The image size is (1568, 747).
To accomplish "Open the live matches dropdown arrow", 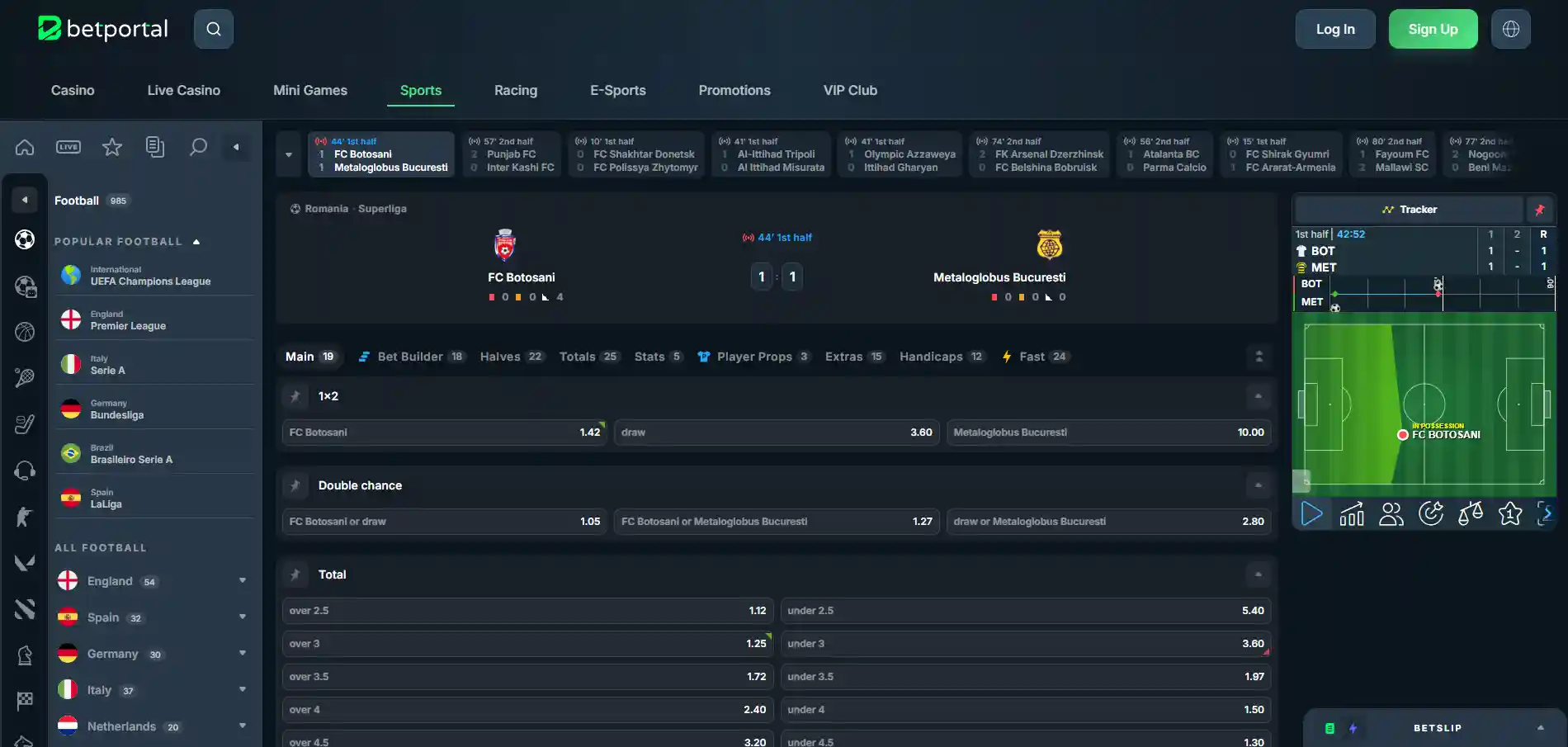I will pos(289,154).
